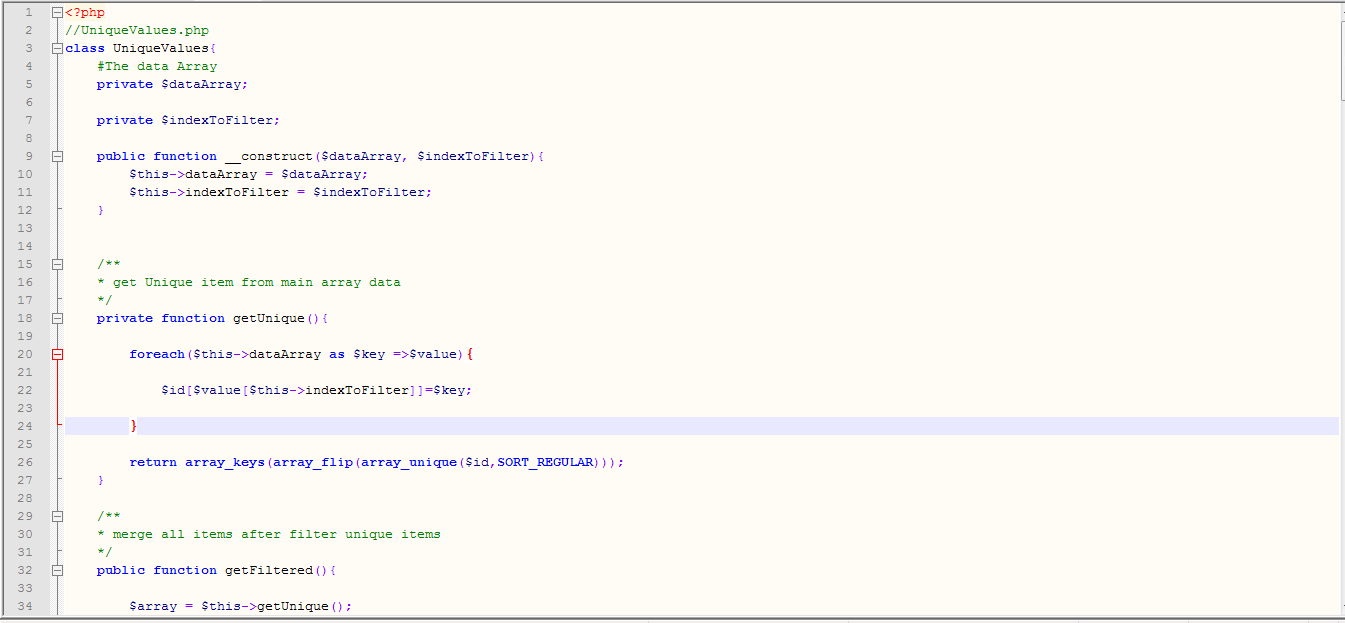Click the highlighted red closing brace on line 24
This screenshot has height=623, width=1345.
click(133, 427)
